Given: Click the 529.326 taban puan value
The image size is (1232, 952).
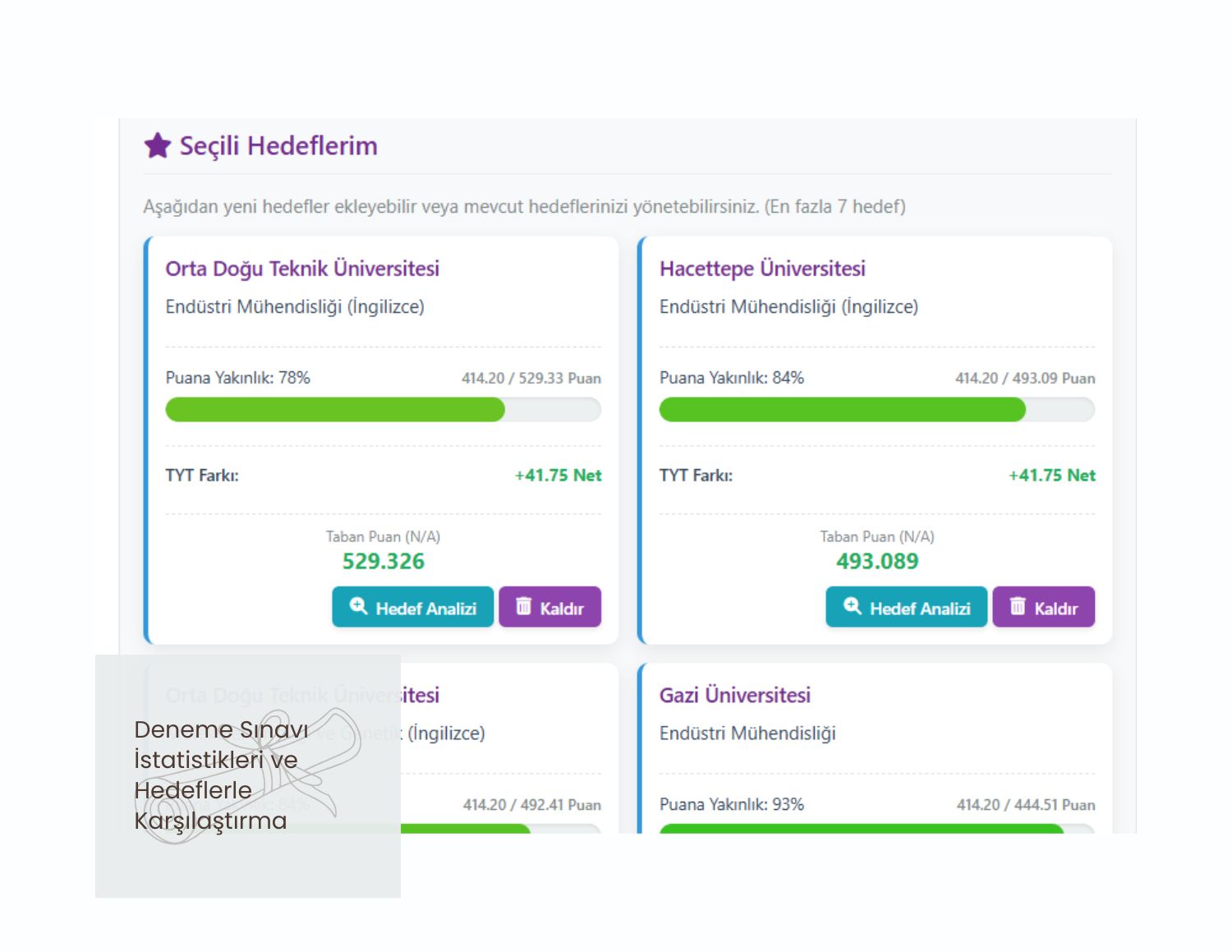Looking at the screenshot, I should 383,561.
